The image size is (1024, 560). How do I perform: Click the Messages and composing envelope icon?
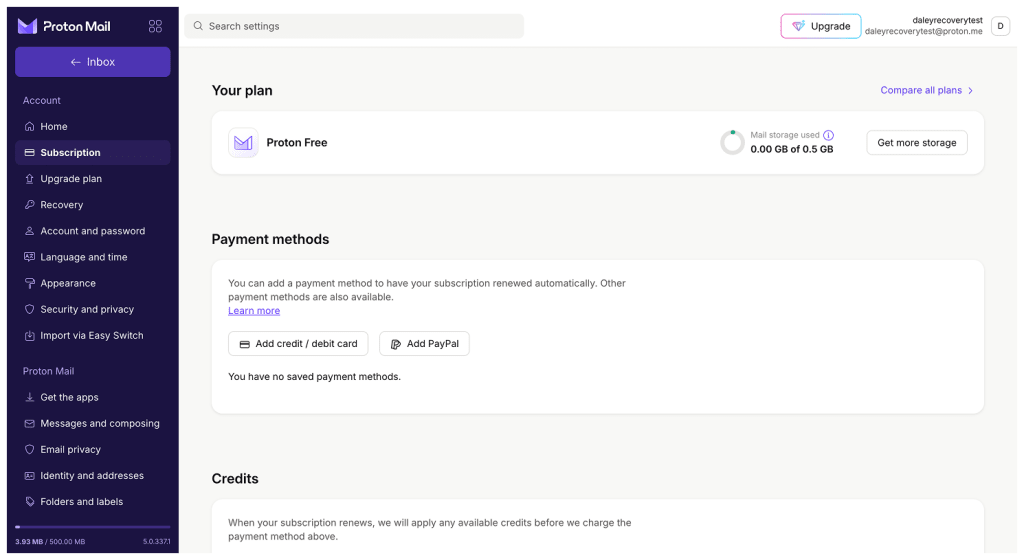[29, 424]
